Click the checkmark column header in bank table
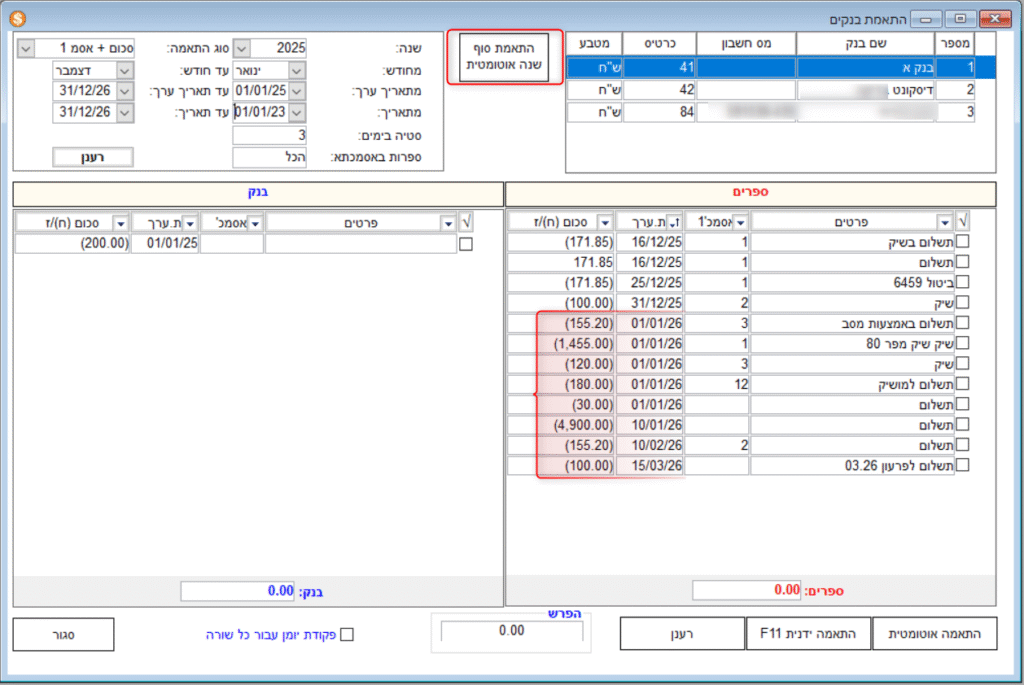 point(464,222)
